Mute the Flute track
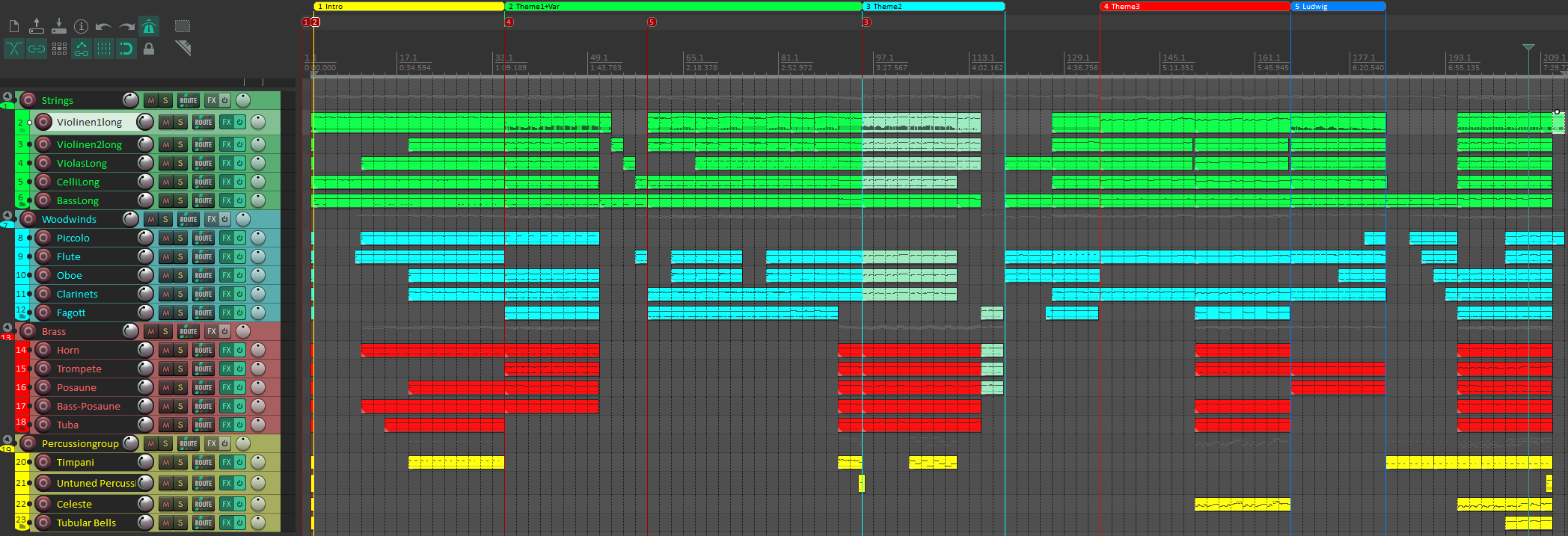 tap(166, 257)
